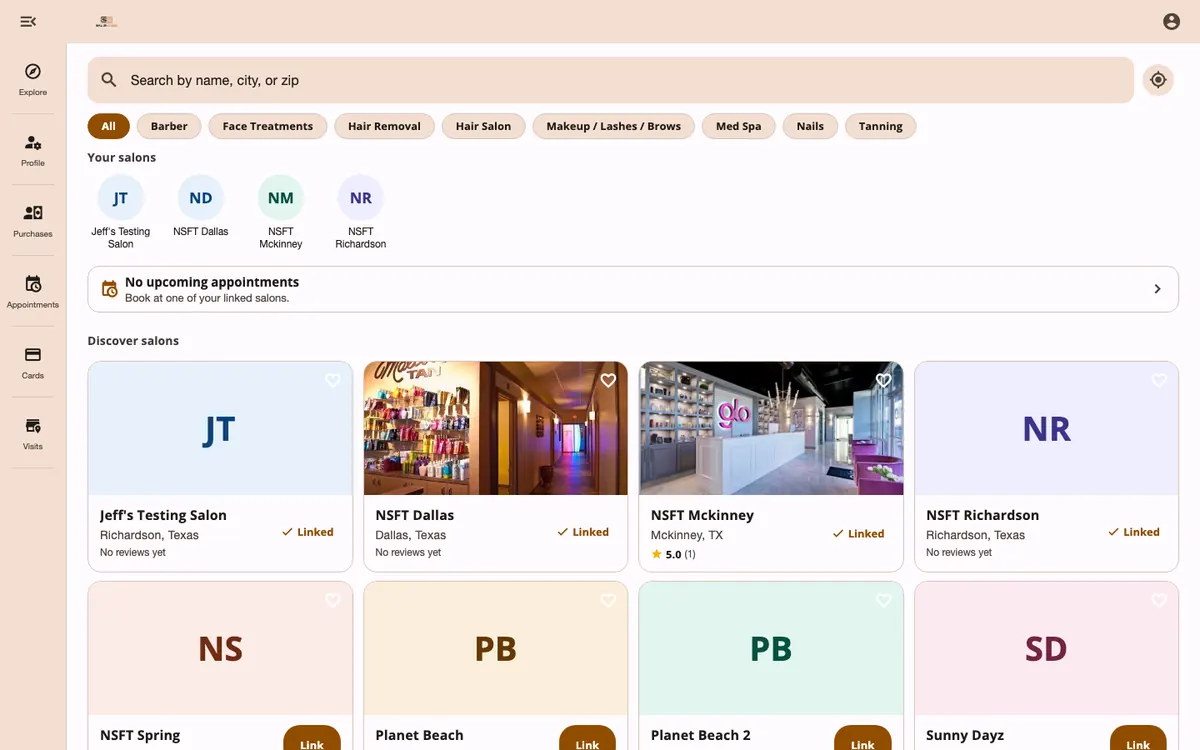This screenshot has width=1200, height=750.
Task: Click the salon logo in header
Action: [106, 21]
